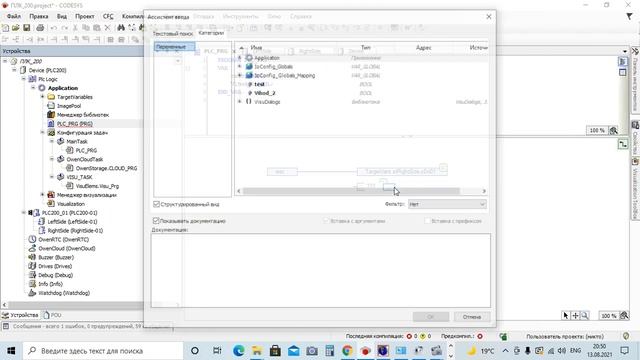Screen dimensions: 640x360
Task: Switch to POU tab at bottom
Action: click(52, 315)
